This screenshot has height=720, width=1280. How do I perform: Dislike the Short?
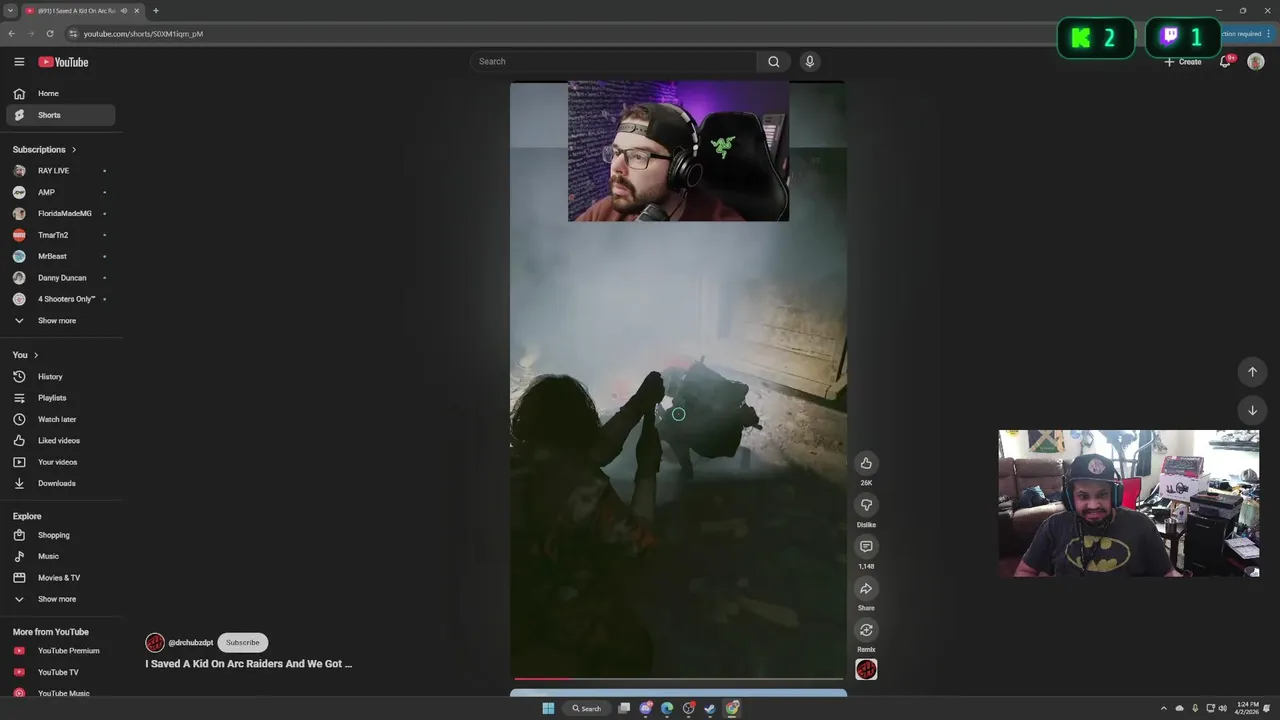click(866, 505)
